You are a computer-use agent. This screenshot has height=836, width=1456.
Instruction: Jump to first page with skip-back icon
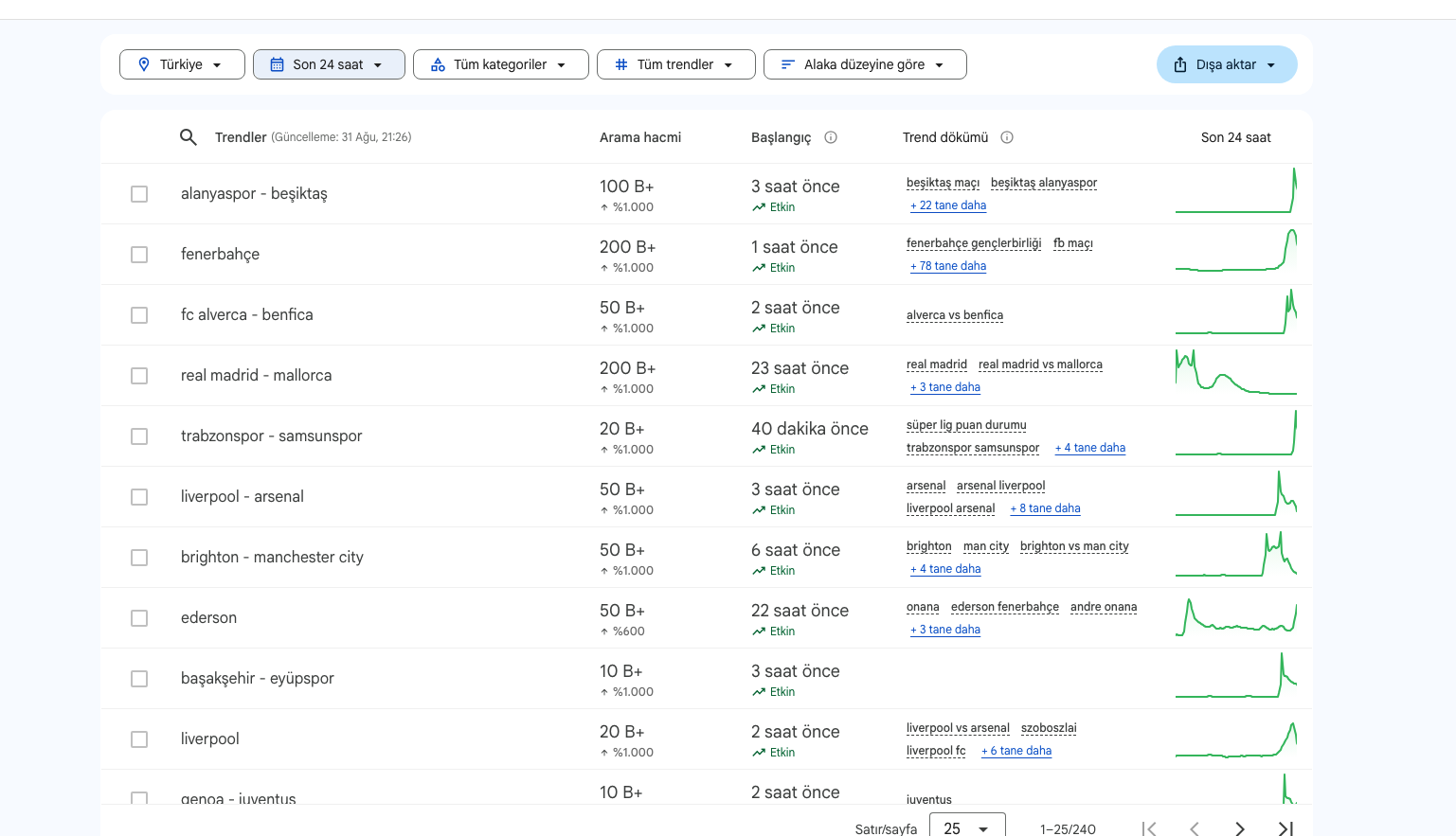pyautogui.click(x=1148, y=827)
